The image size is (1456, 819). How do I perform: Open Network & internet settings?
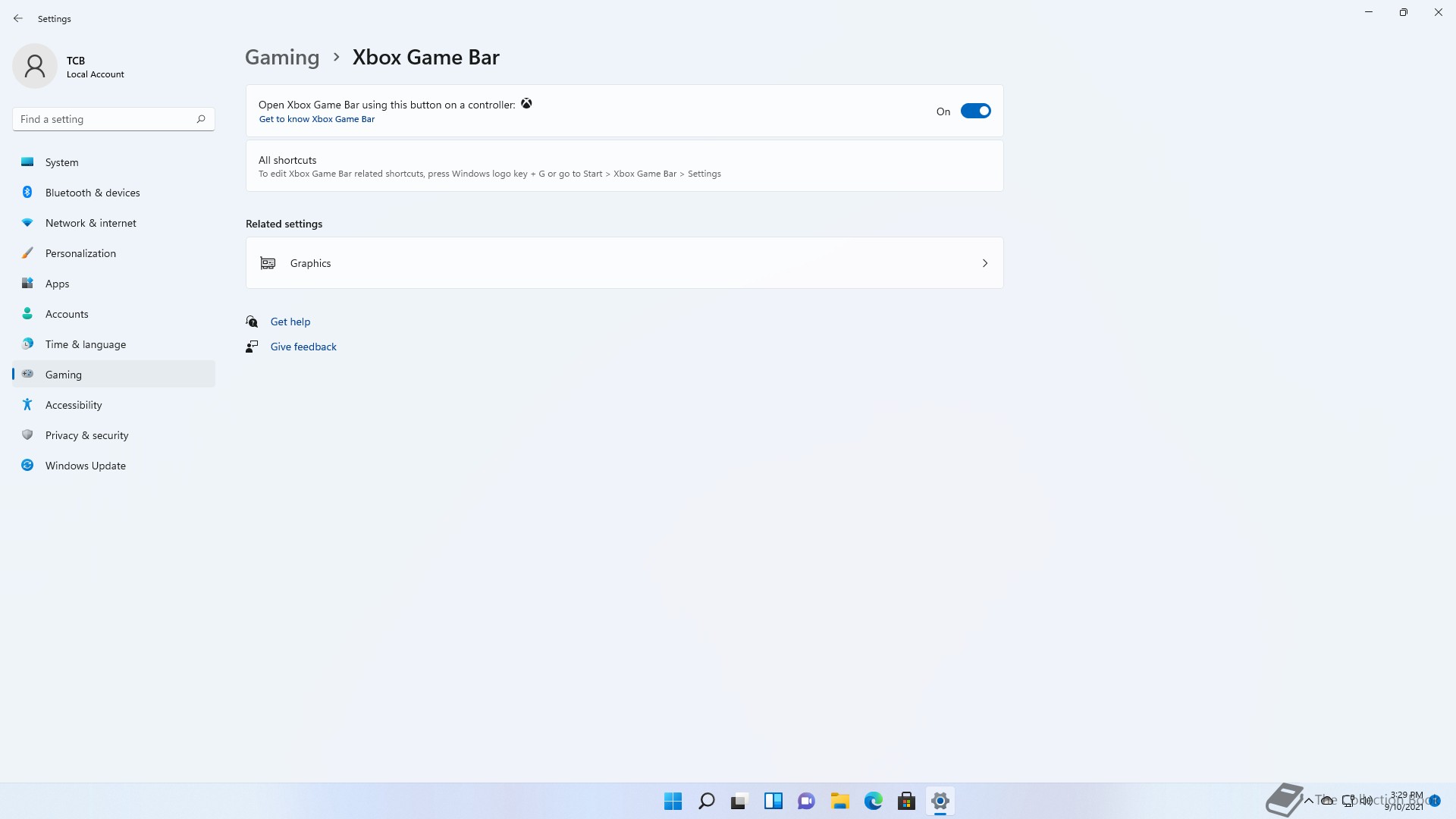pos(114,223)
